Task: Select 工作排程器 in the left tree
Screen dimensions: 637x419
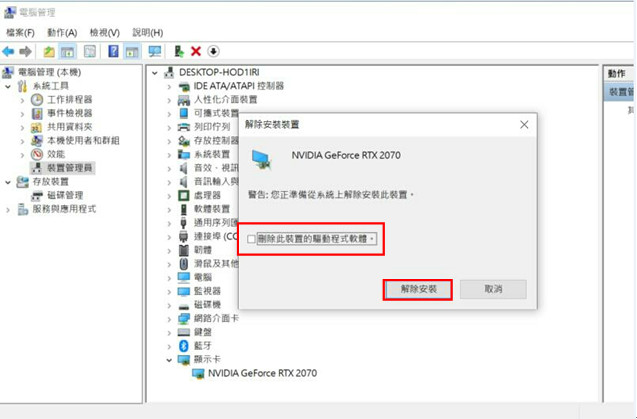Action: 70,100
